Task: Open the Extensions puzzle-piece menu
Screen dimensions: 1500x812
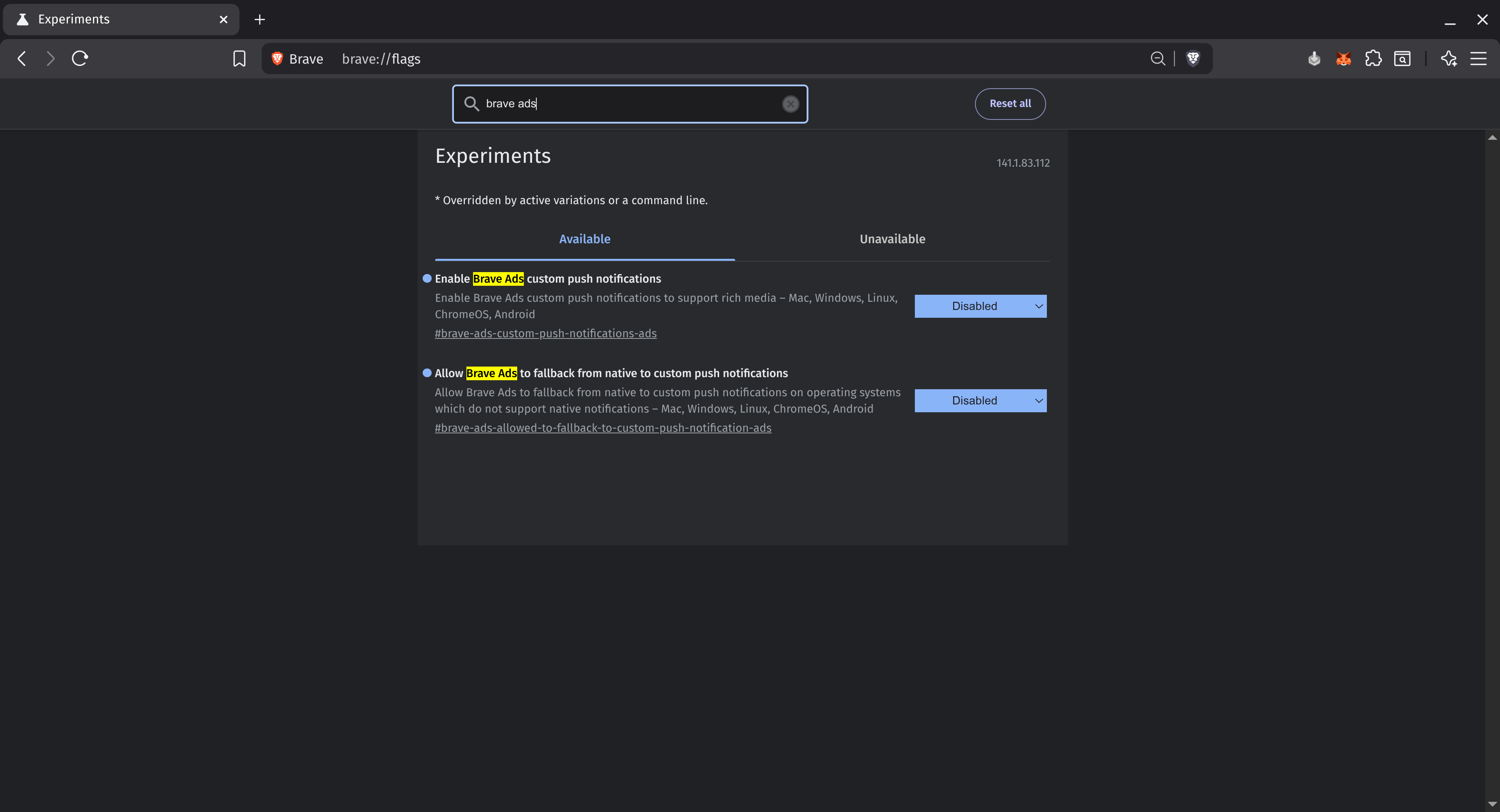Action: coord(1373,59)
